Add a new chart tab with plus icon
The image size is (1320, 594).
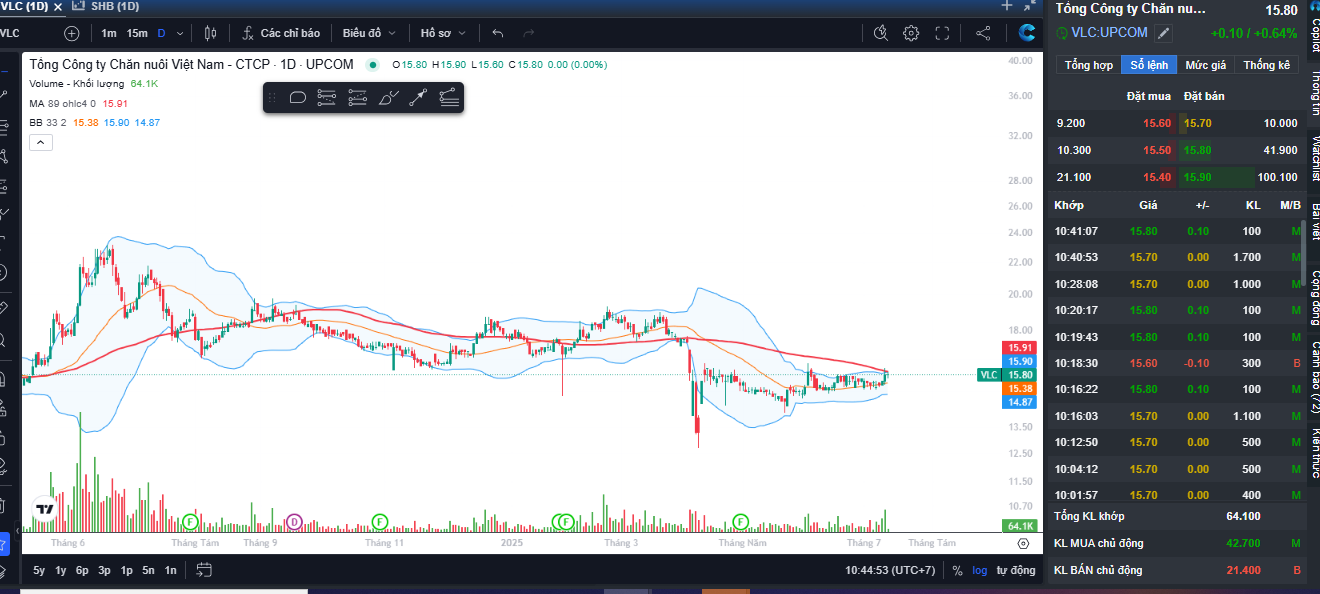click(1007, 5)
